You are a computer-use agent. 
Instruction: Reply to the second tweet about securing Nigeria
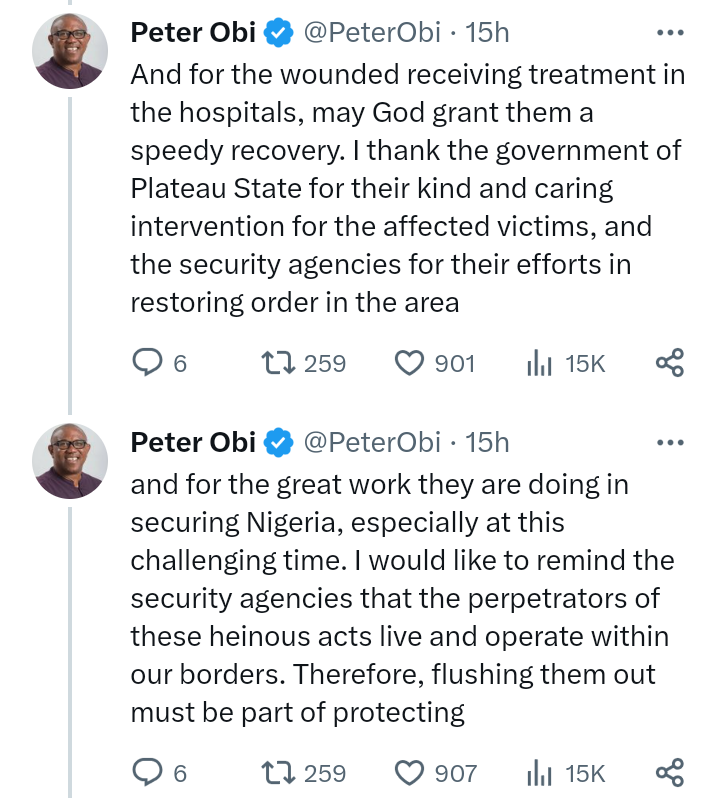(148, 773)
